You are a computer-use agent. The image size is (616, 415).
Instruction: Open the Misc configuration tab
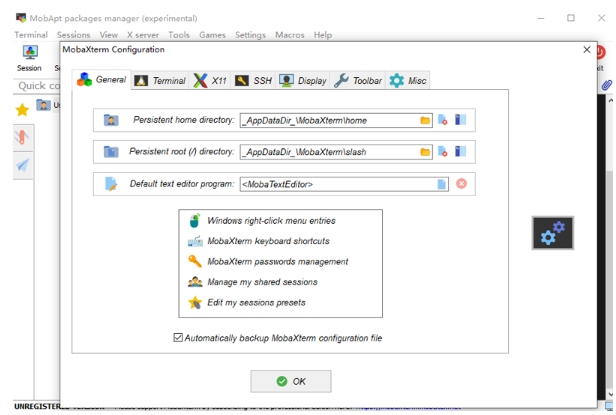click(x=408, y=81)
